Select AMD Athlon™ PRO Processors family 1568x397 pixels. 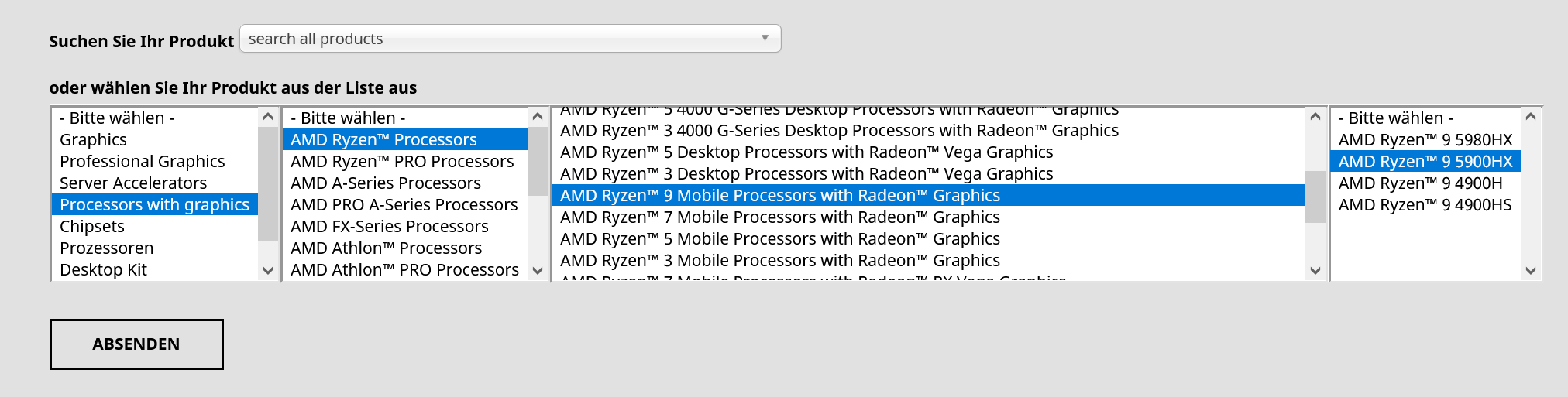[x=405, y=269]
